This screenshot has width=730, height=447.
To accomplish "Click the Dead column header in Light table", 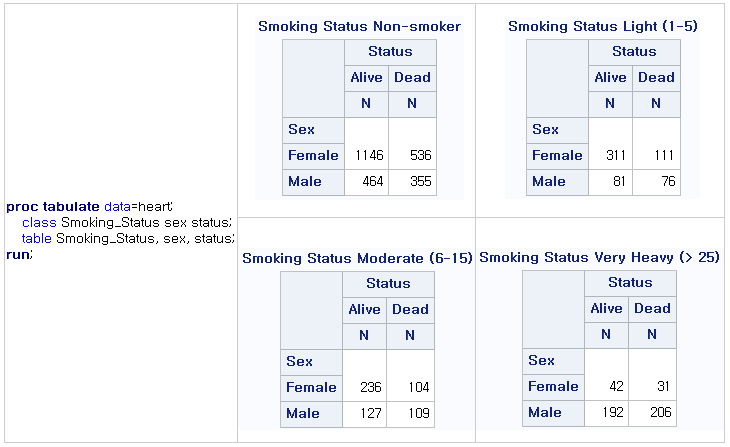I will point(656,77).
